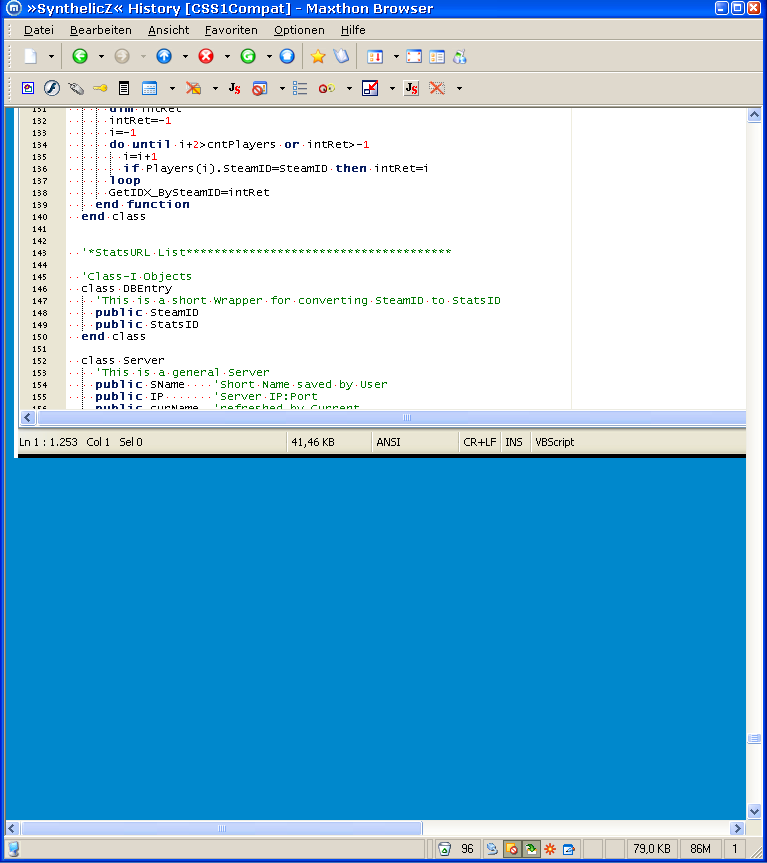
Task: Click the blue window table icon
Action: pyautogui.click(x=150, y=88)
